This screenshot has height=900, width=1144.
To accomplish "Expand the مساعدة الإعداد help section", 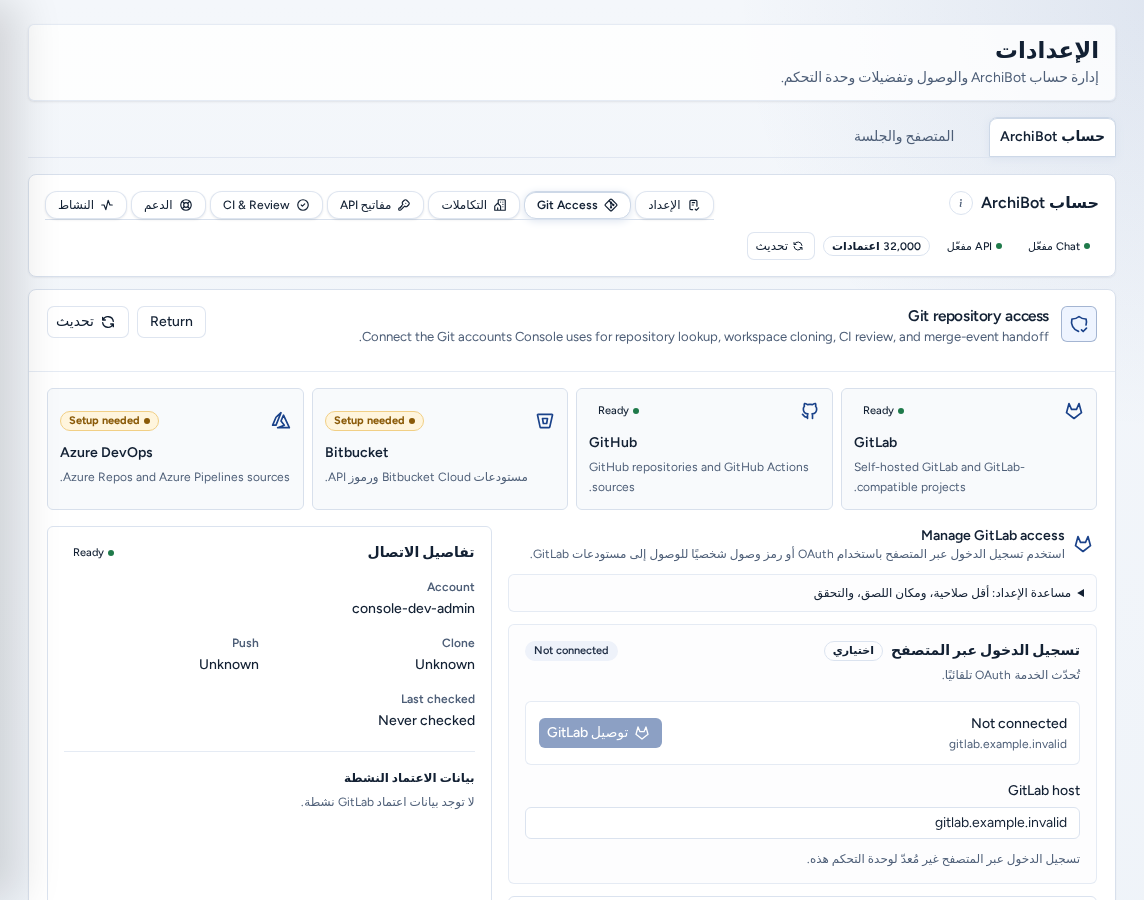I will pos(802,593).
